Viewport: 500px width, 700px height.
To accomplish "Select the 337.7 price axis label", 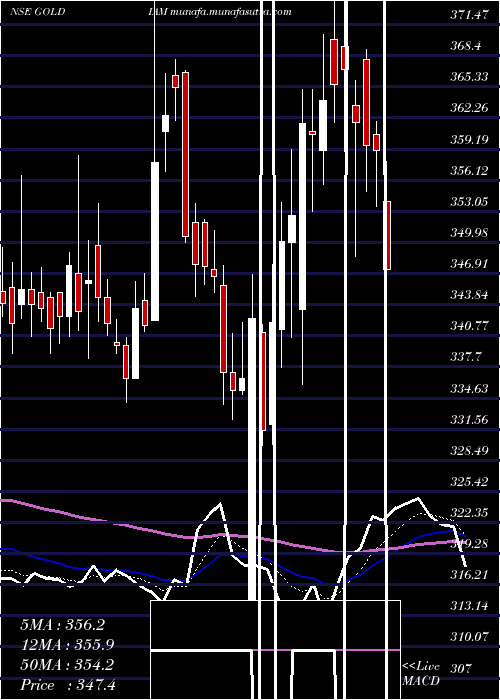I will coord(467,357).
